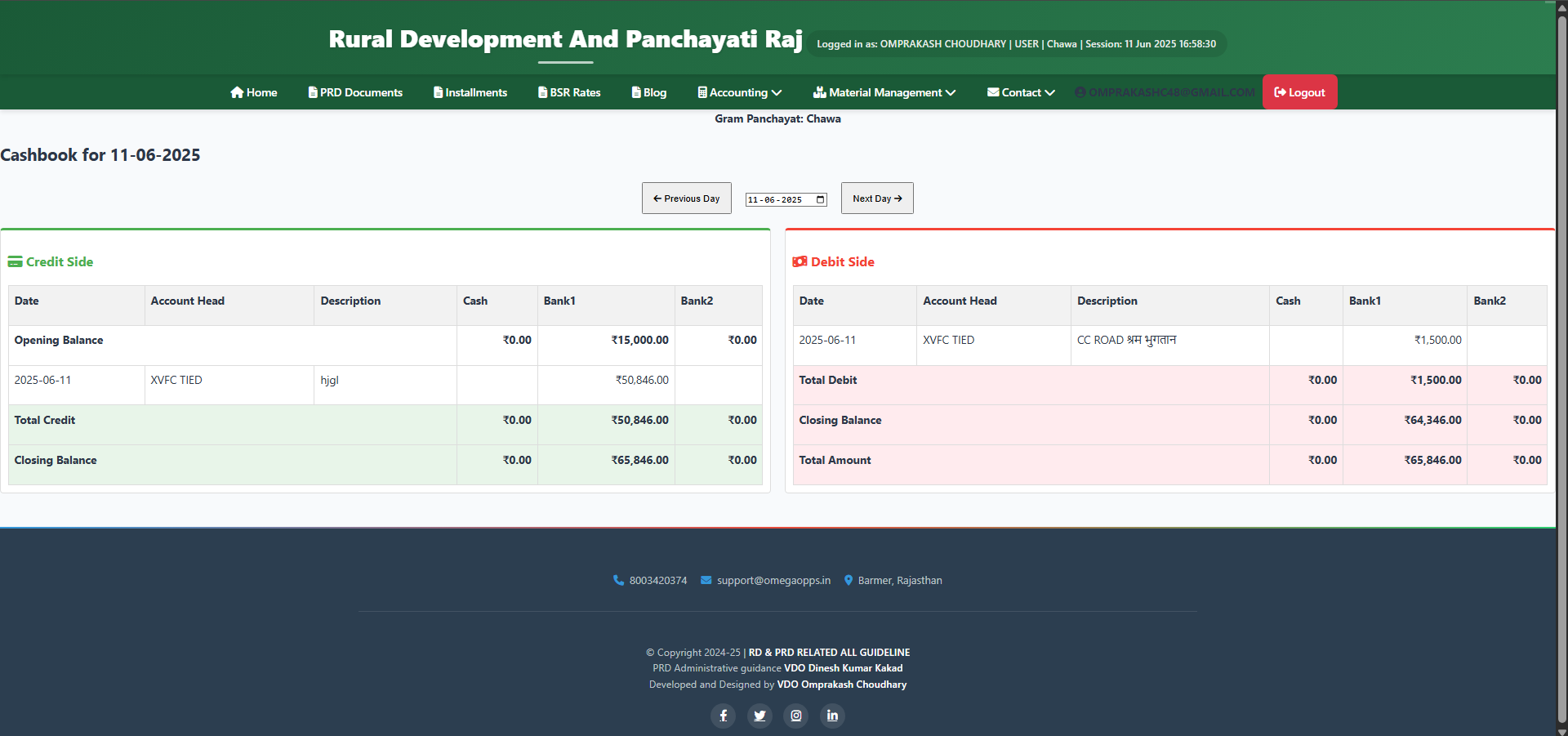This screenshot has width=1568, height=736.
Task: Click the Previous Day button
Action: (x=687, y=198)
